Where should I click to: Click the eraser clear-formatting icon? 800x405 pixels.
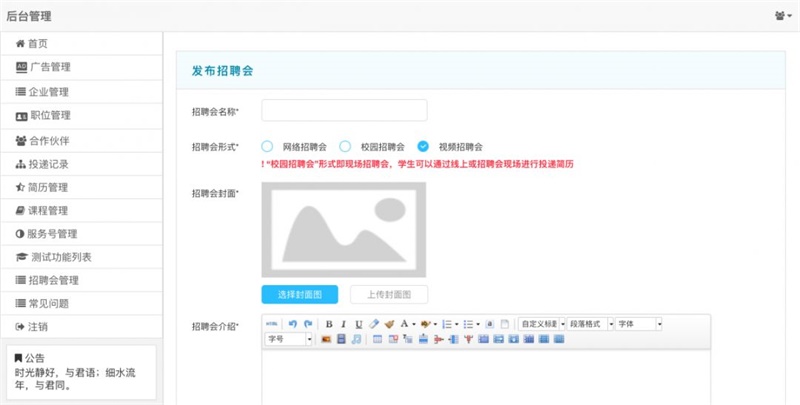coord(374,324)
